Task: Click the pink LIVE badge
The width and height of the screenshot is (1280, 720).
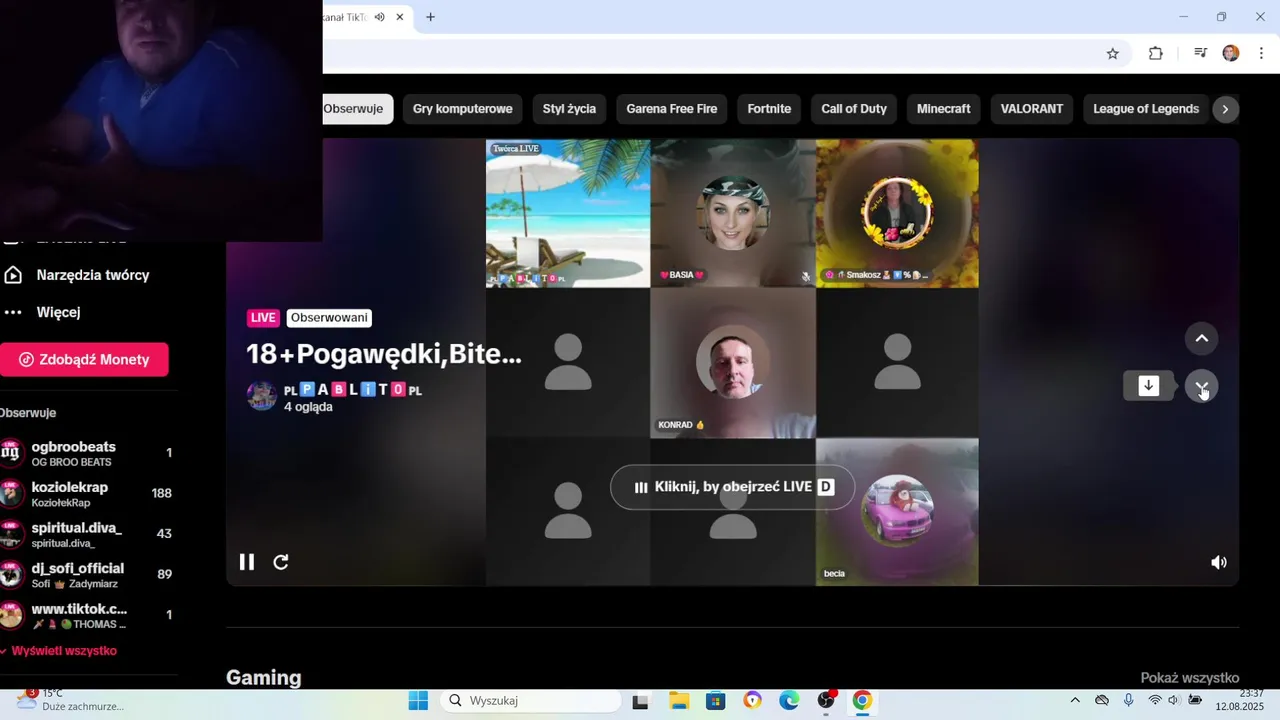Action: [263, 318]
